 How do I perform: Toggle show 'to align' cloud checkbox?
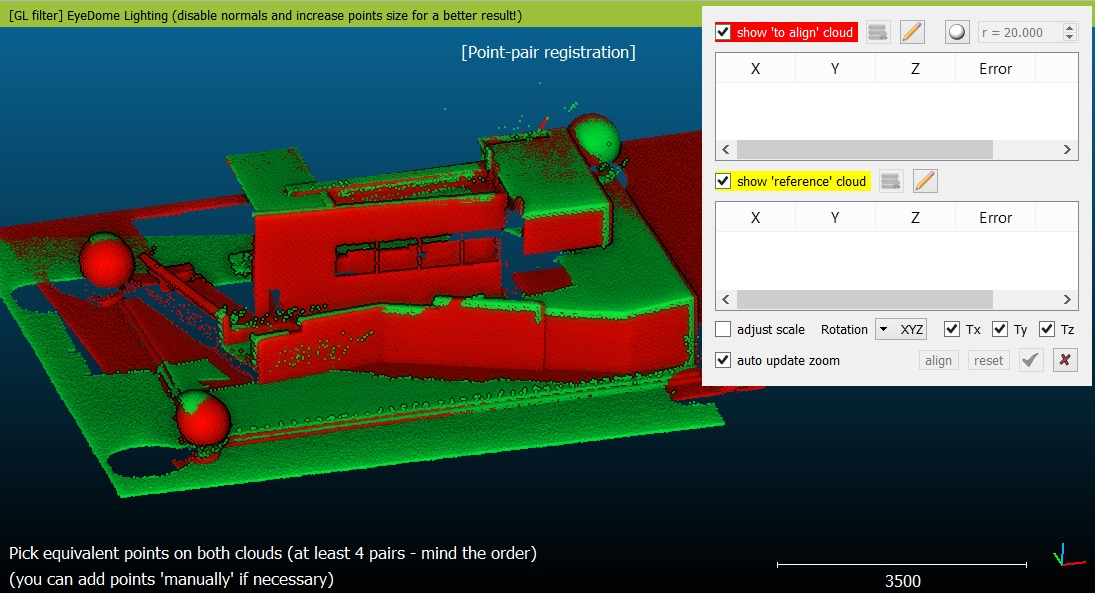click(x=723, y=32)
